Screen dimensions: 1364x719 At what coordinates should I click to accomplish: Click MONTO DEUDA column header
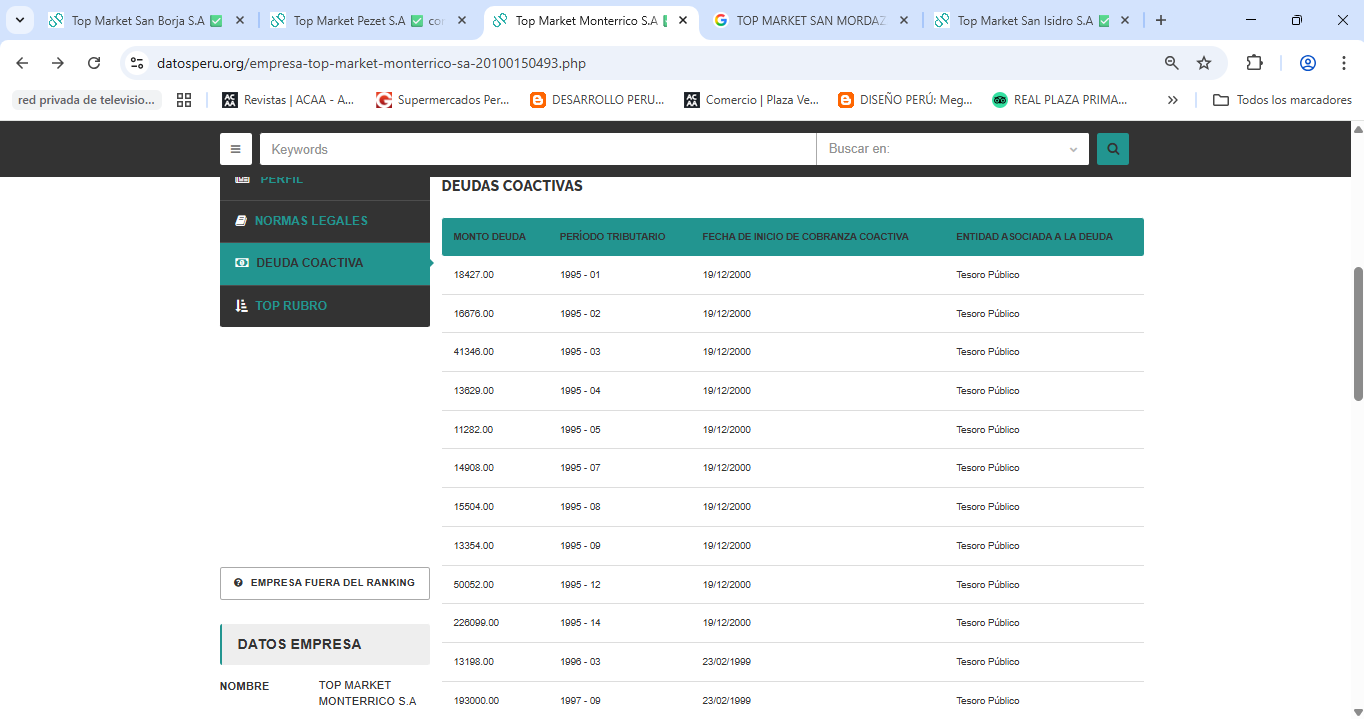tap(489, 237)
